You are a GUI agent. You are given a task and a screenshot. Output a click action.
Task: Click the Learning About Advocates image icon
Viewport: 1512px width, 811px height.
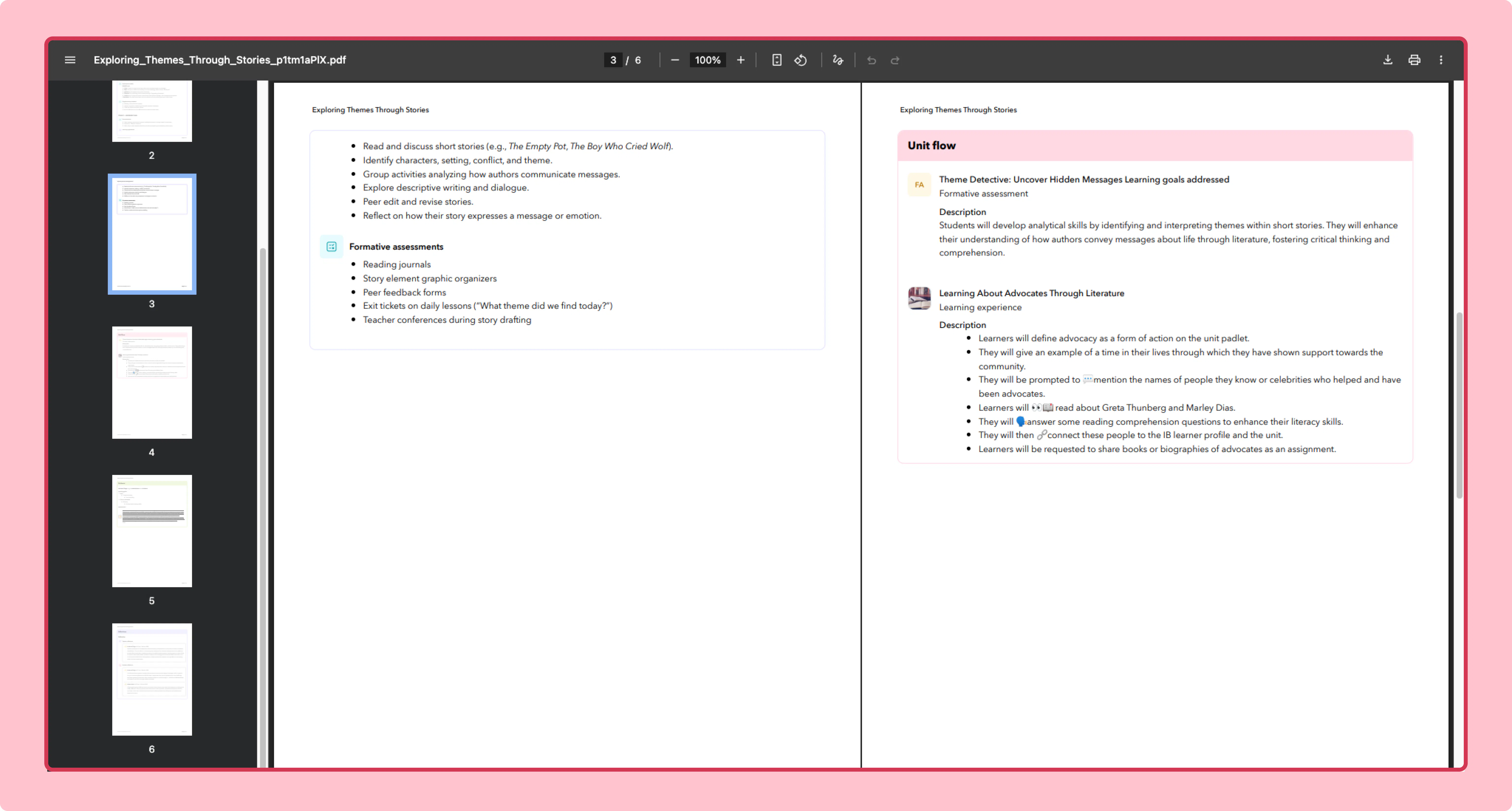point(919,298)
